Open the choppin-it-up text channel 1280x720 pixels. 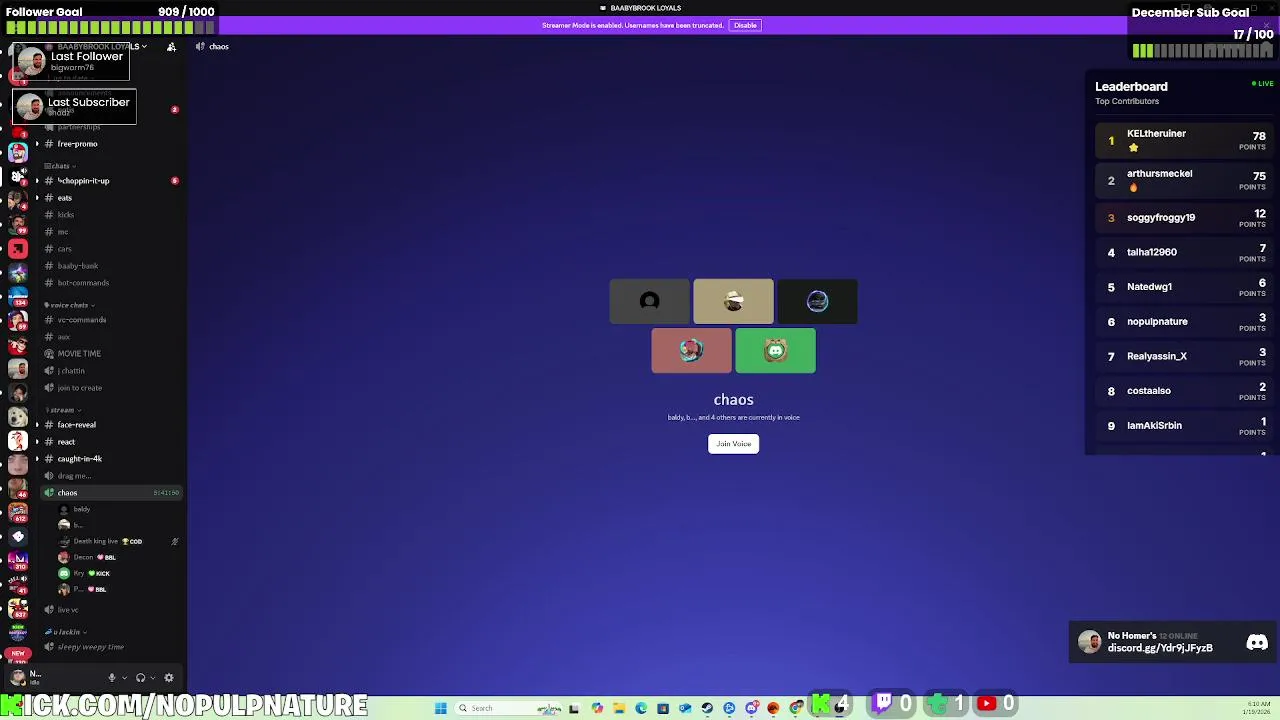(83, 181)
